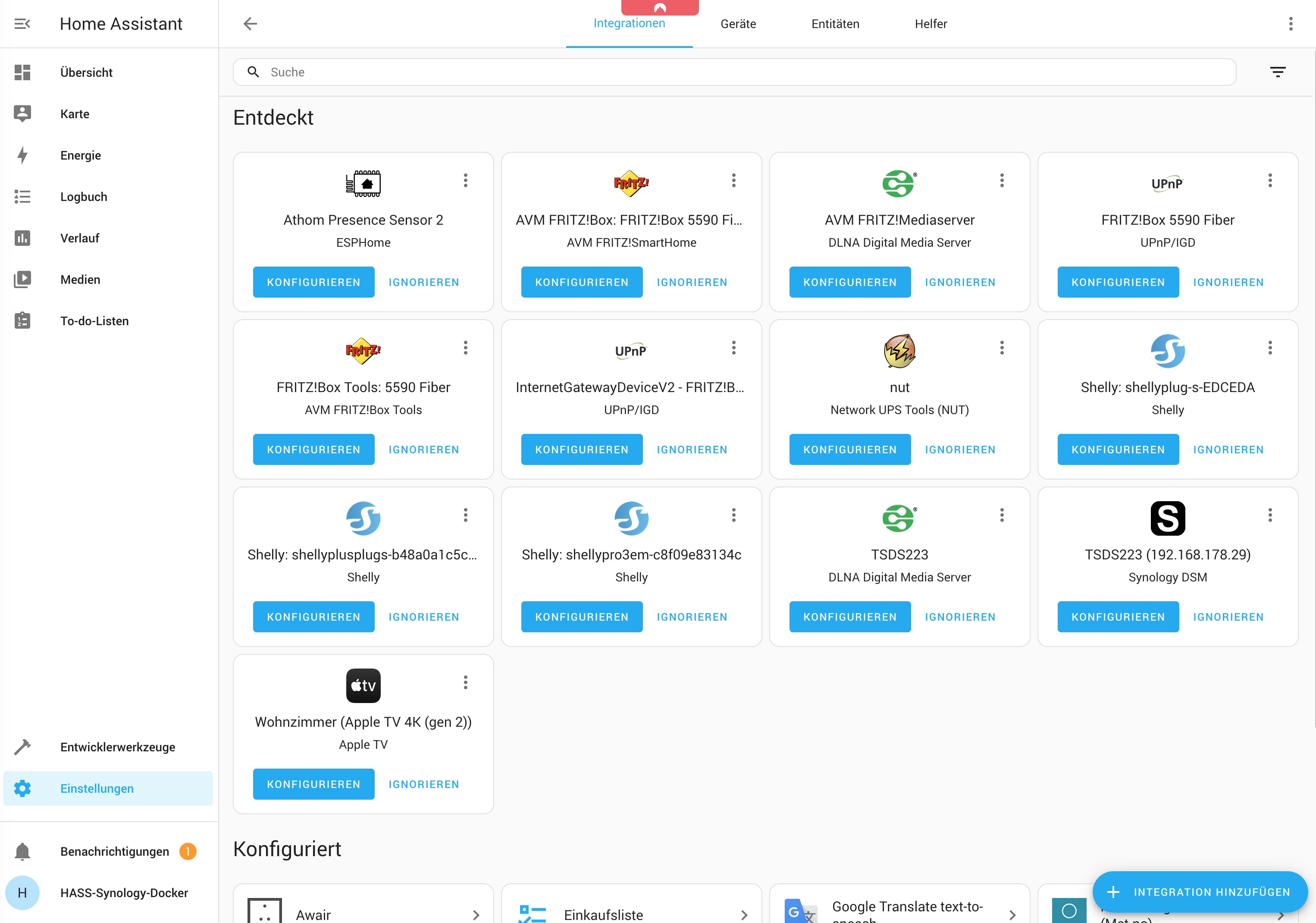
Task: Open top-right three-dot overflow menu
Action: point(1290,23)
